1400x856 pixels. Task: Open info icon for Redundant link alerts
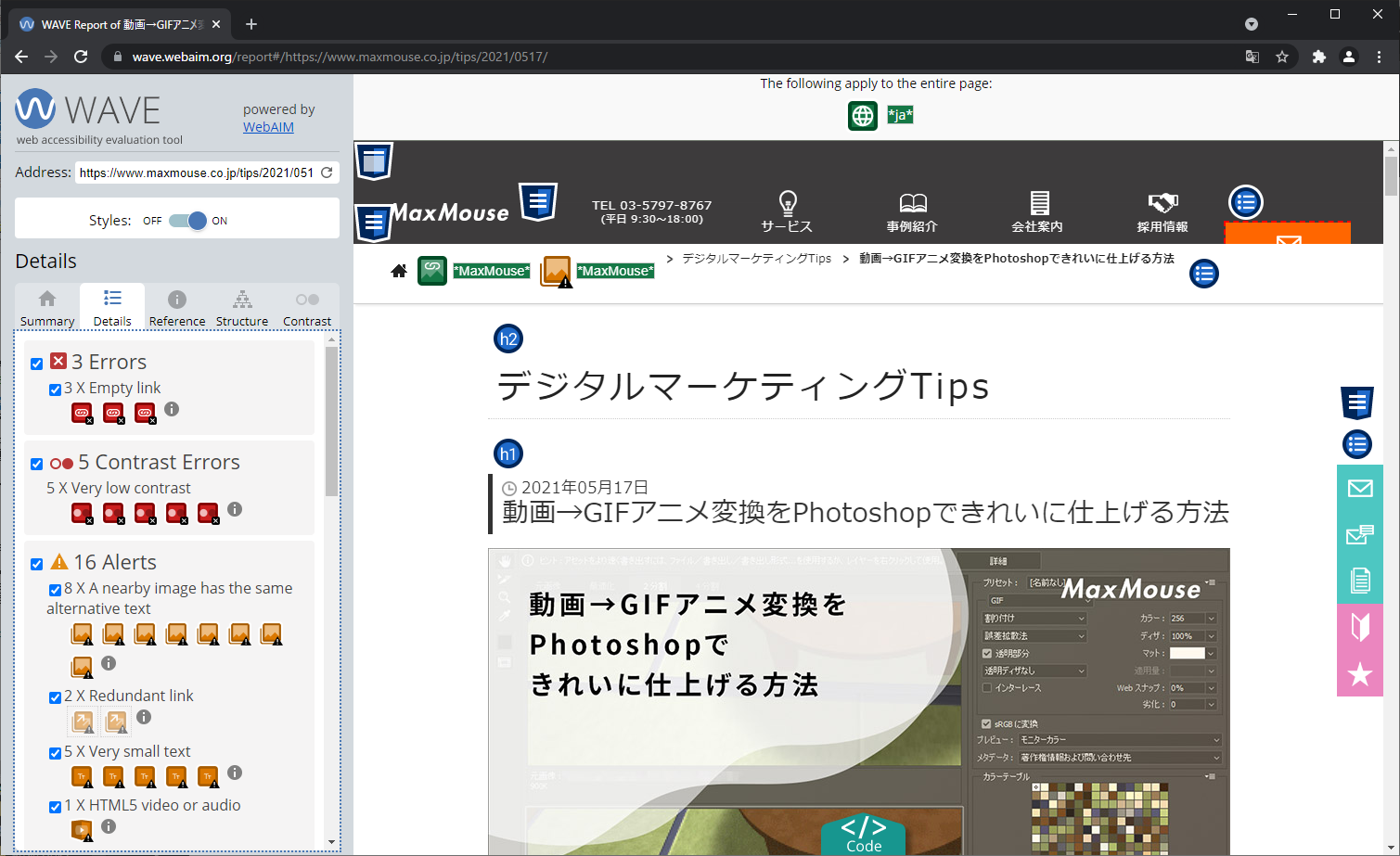[x=144, y=717]
